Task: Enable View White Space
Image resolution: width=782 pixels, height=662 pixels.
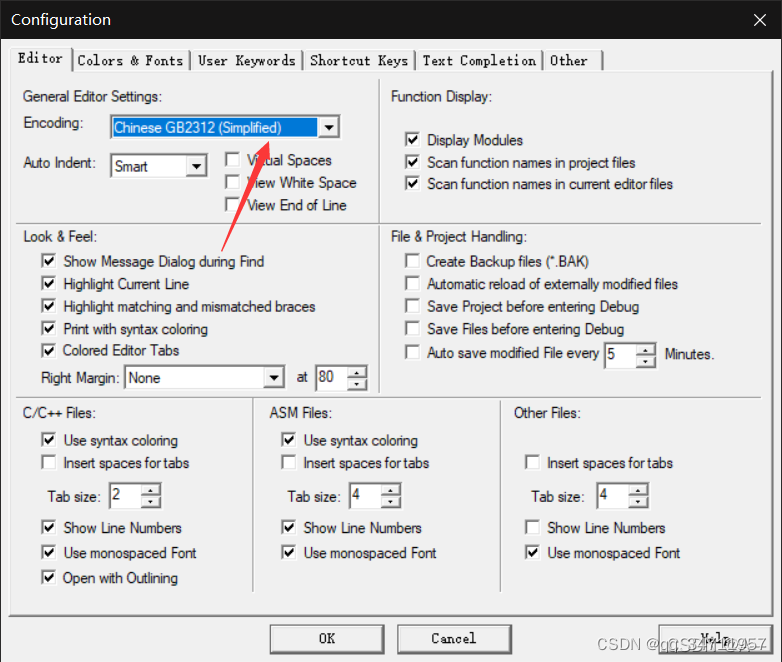Action: pyautogui.click(x=232, y=182)
